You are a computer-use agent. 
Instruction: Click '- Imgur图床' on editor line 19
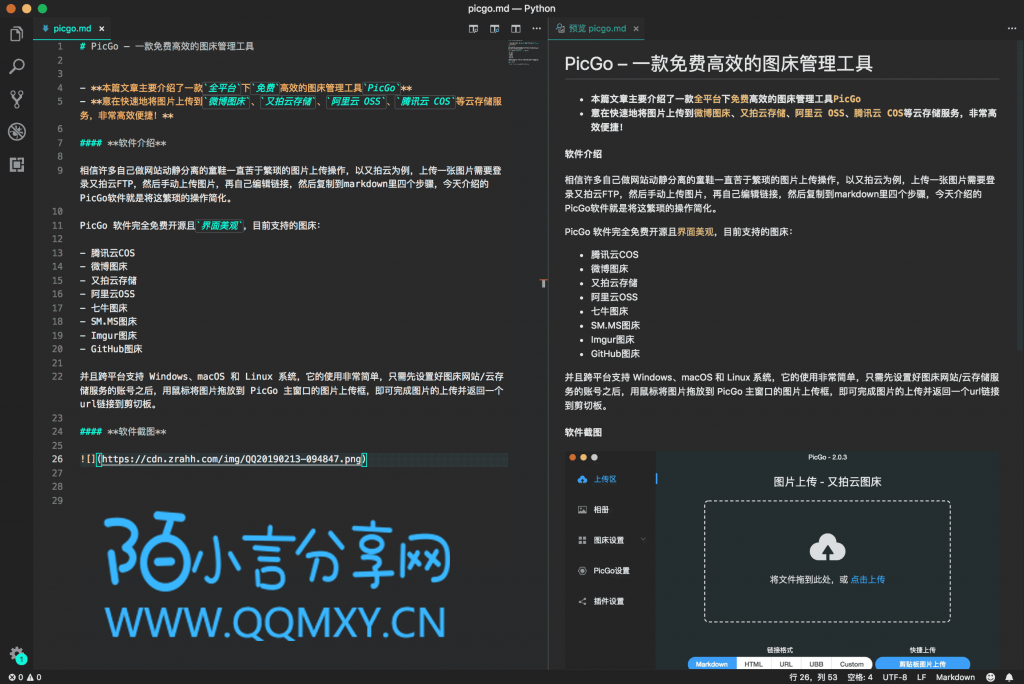pos(108,335)
